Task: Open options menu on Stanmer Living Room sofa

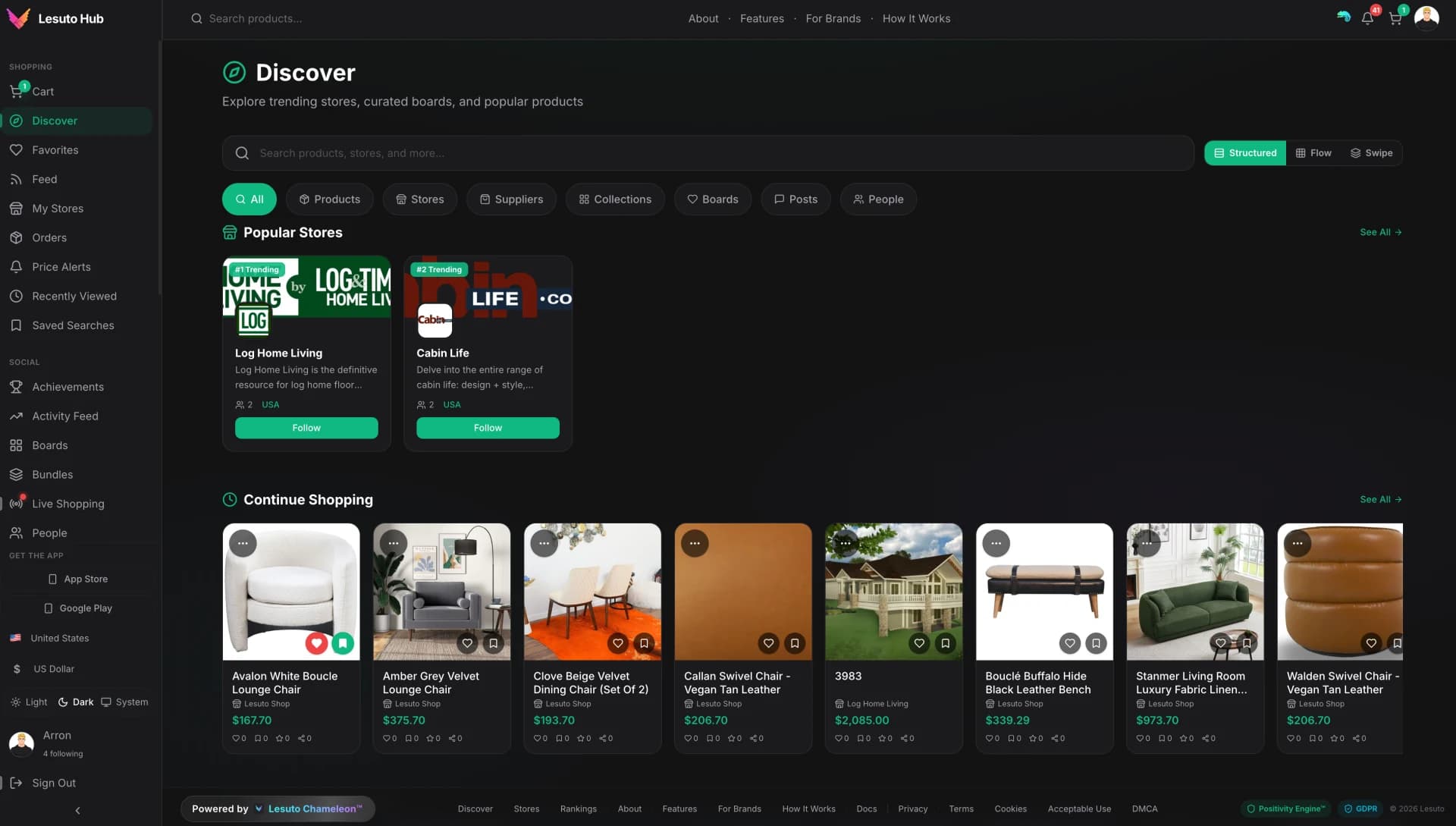Action: pos(1147,543)
